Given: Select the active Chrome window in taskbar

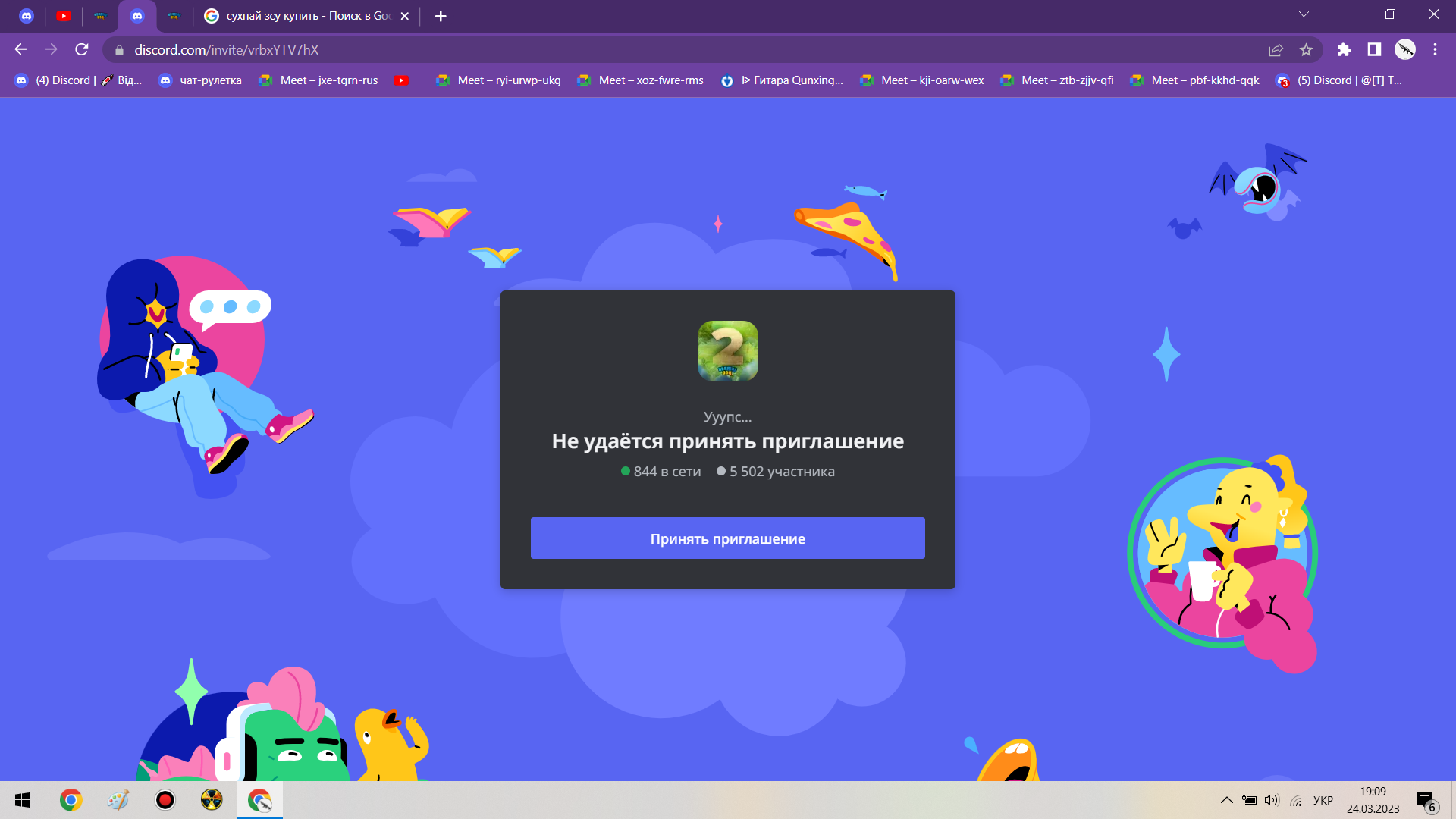Looking at the screenshot, I should pos(259,800).
